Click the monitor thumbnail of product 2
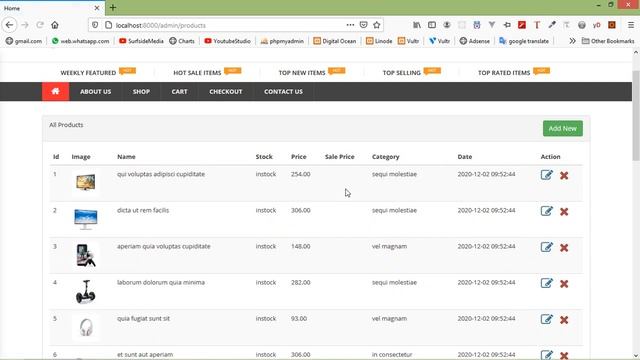The width and height of the screenshot is (640, 360). tap(86, 219)
